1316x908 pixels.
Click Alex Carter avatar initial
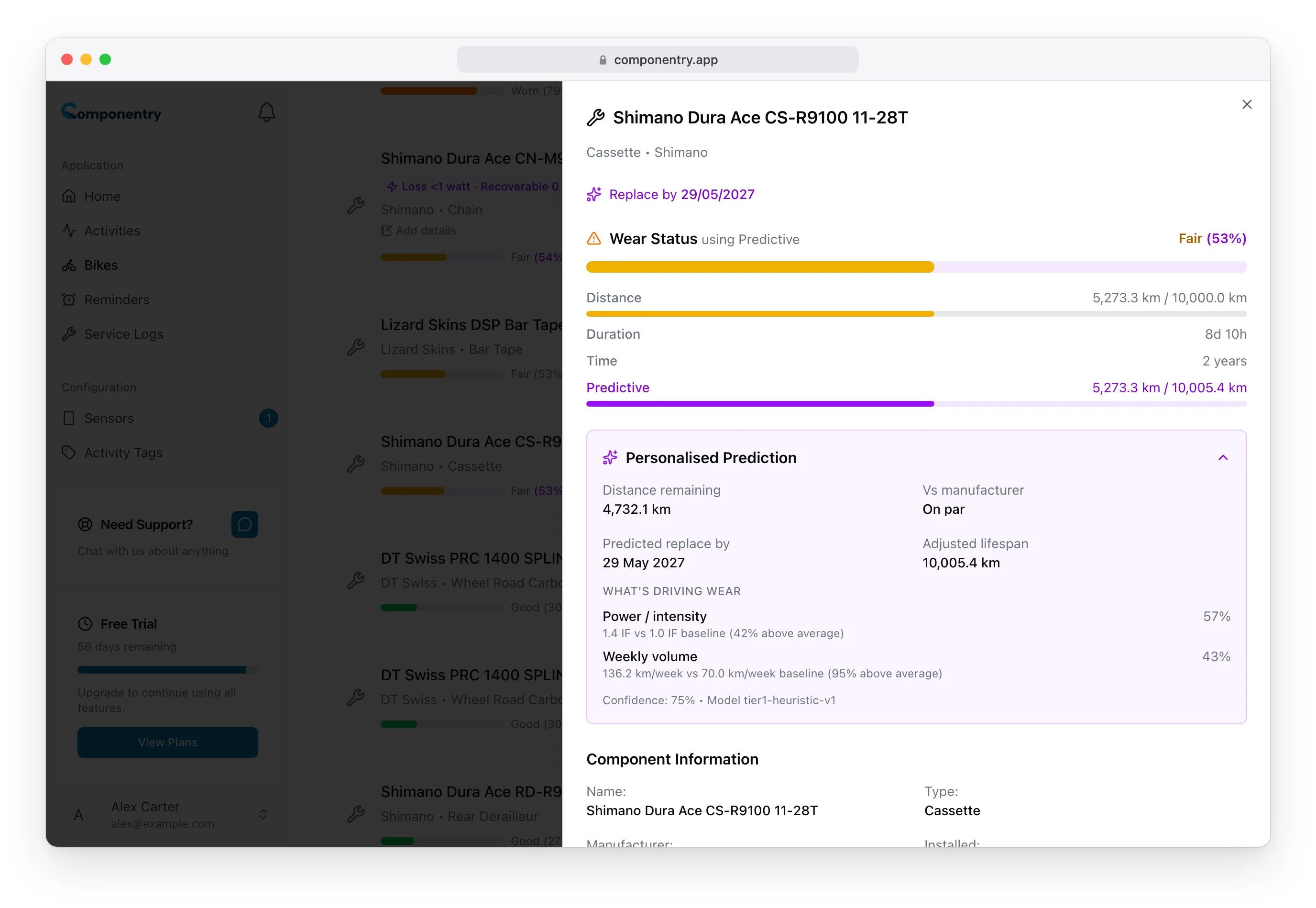(x=78, y=815)
